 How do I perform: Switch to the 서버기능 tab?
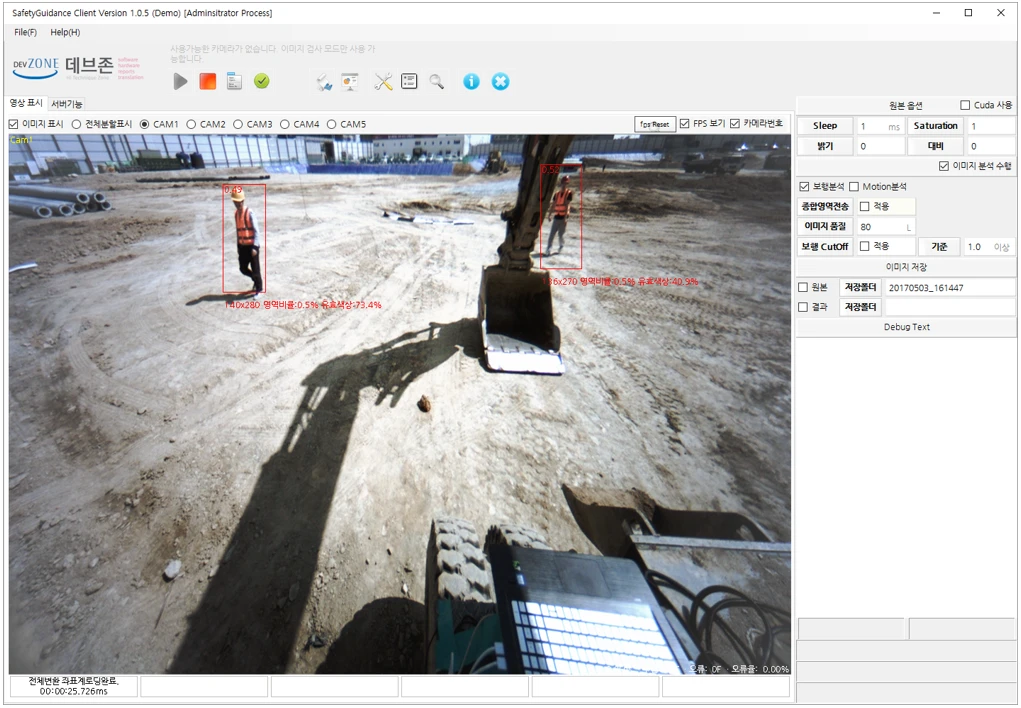[66, 104]
